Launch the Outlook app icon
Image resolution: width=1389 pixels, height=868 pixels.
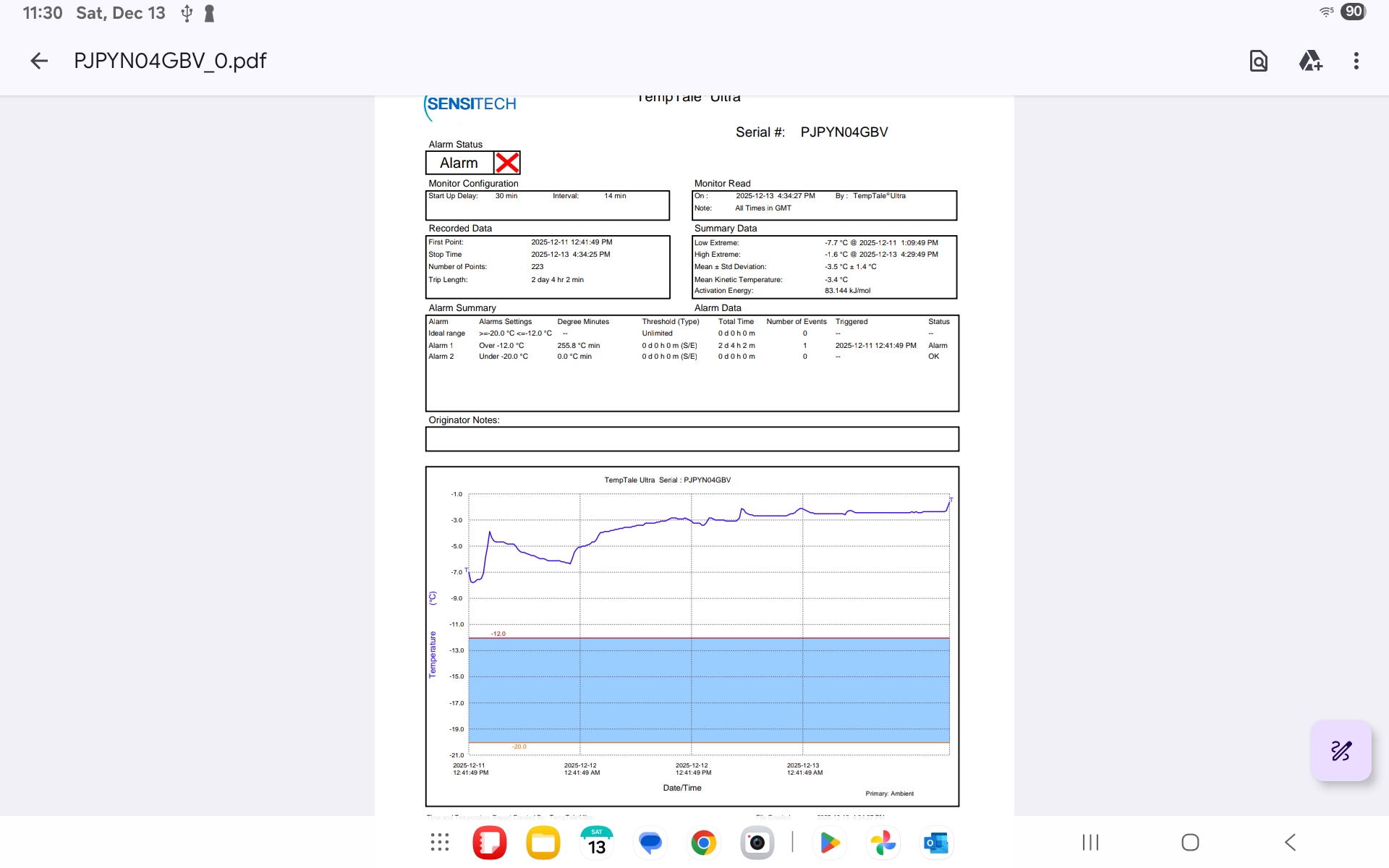(936, 843)
